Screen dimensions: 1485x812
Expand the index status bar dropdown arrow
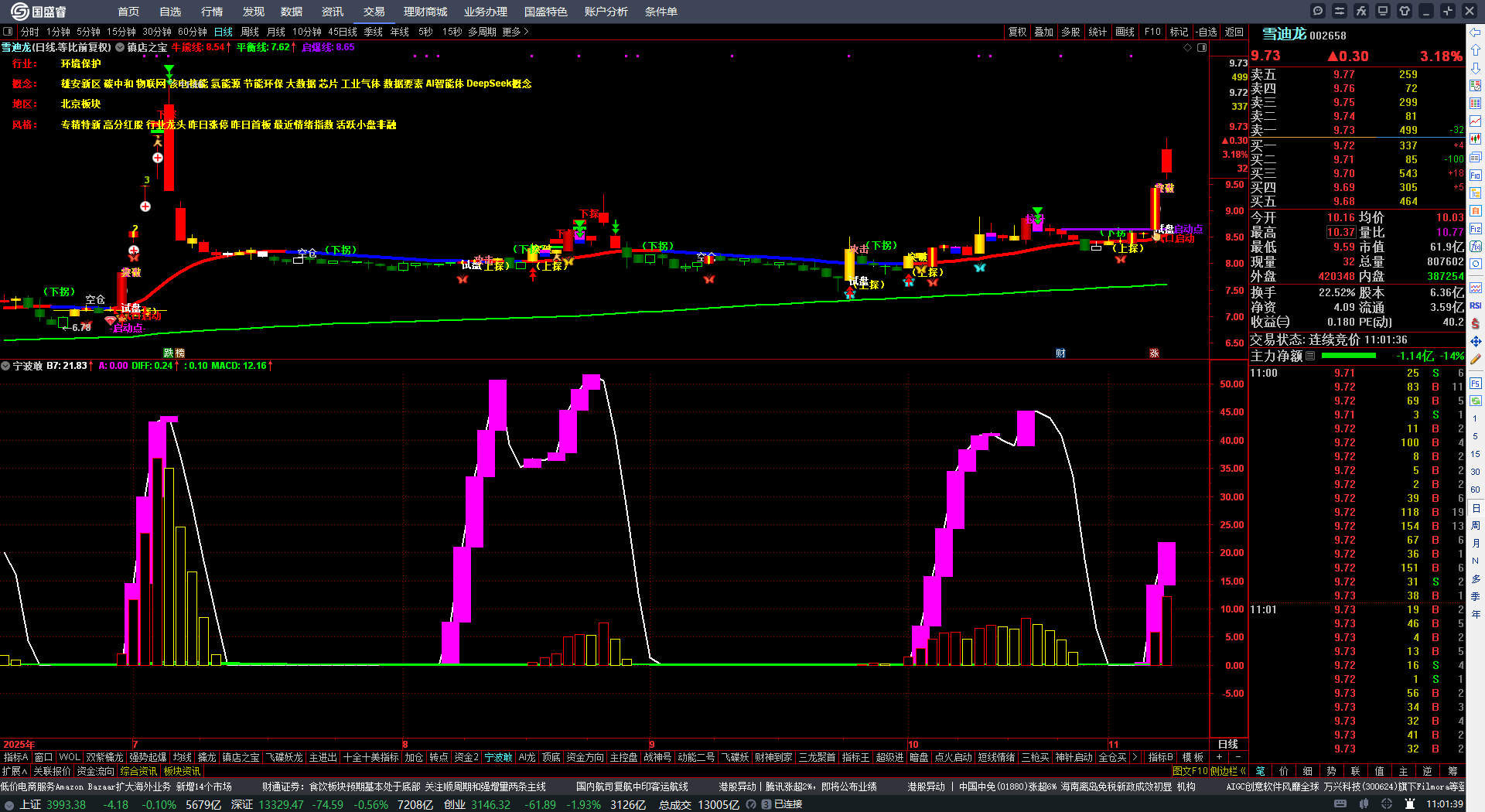(9, 804)
